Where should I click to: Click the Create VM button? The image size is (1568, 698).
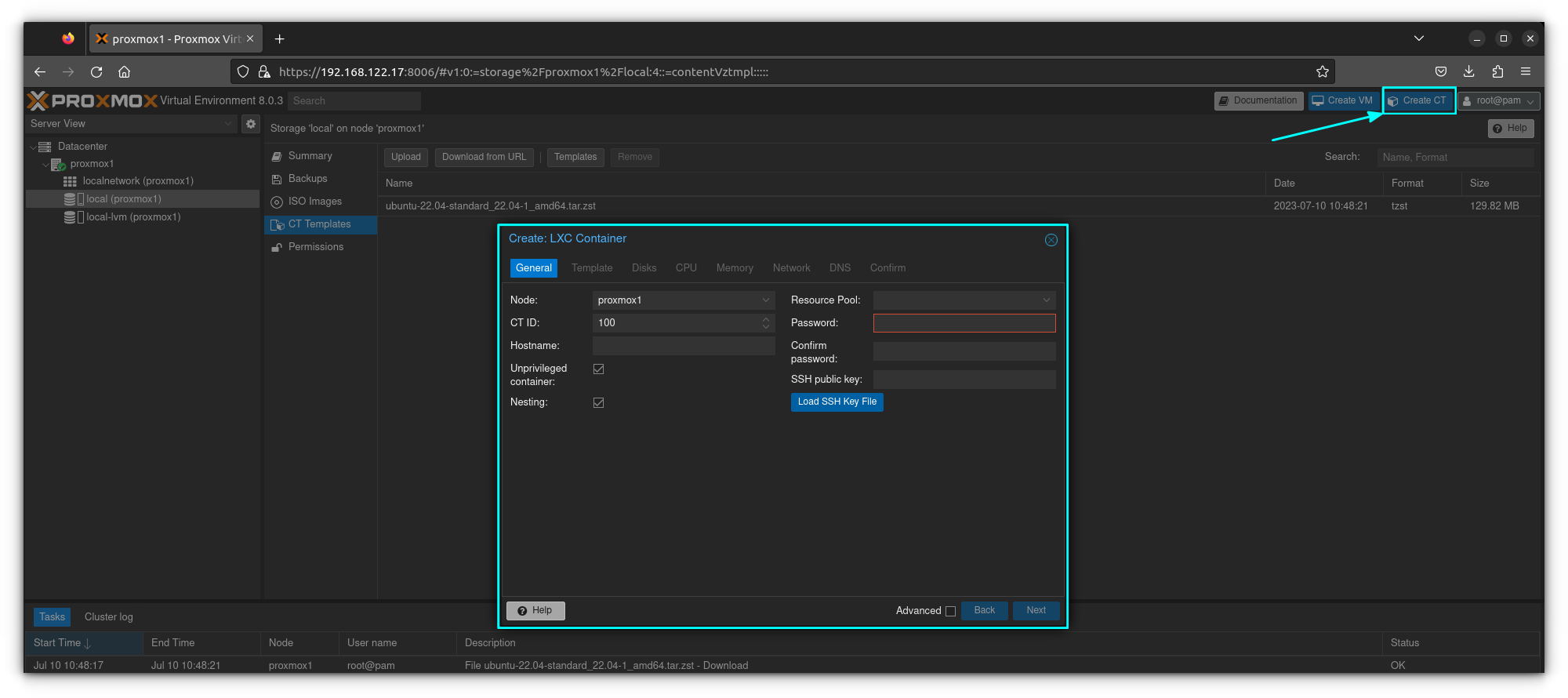coord(1343,100)
